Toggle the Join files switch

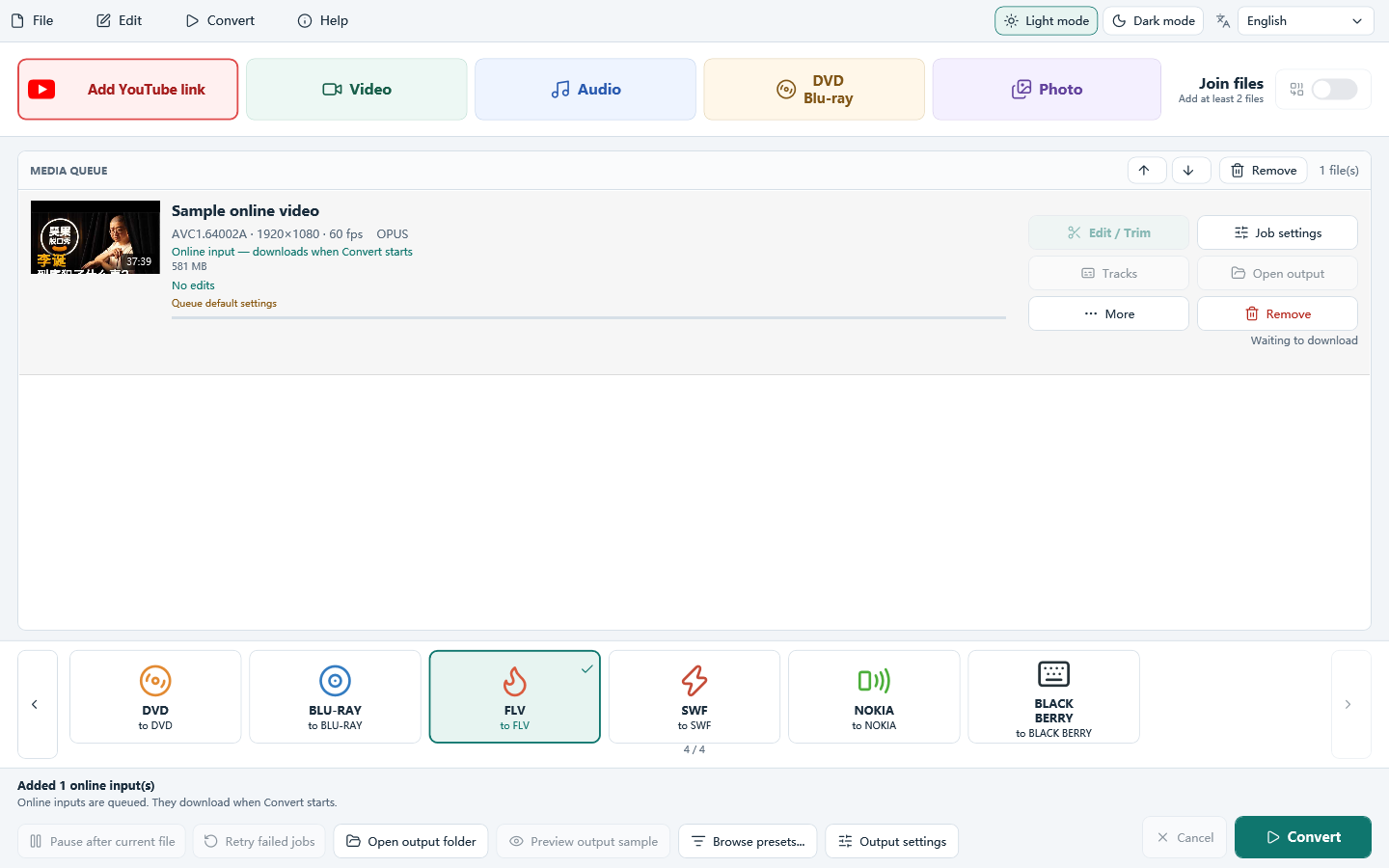1334,90
